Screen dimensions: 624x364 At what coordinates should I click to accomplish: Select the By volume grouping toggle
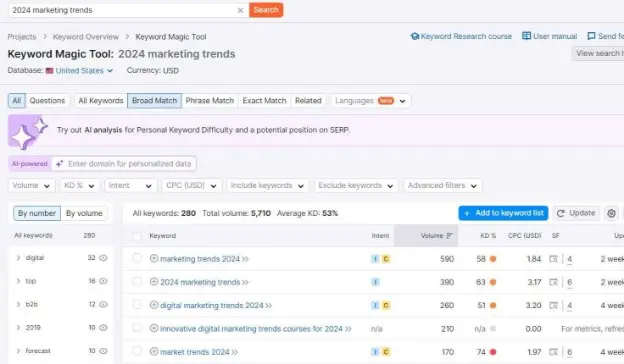[x=84, y=213]
